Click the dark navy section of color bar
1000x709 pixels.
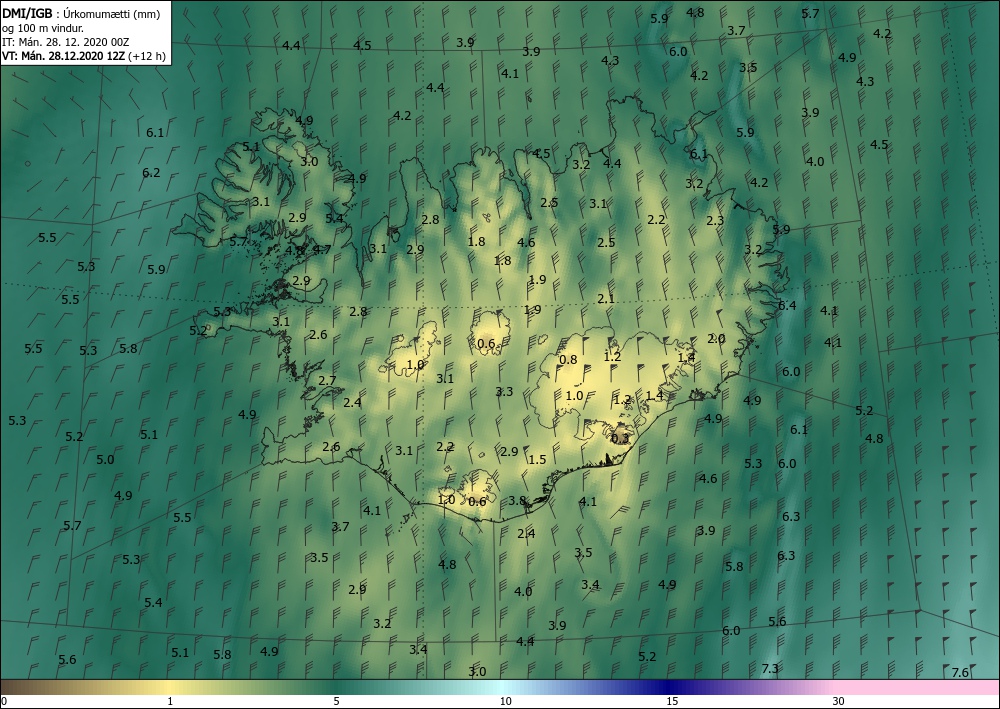coord(670,687)
